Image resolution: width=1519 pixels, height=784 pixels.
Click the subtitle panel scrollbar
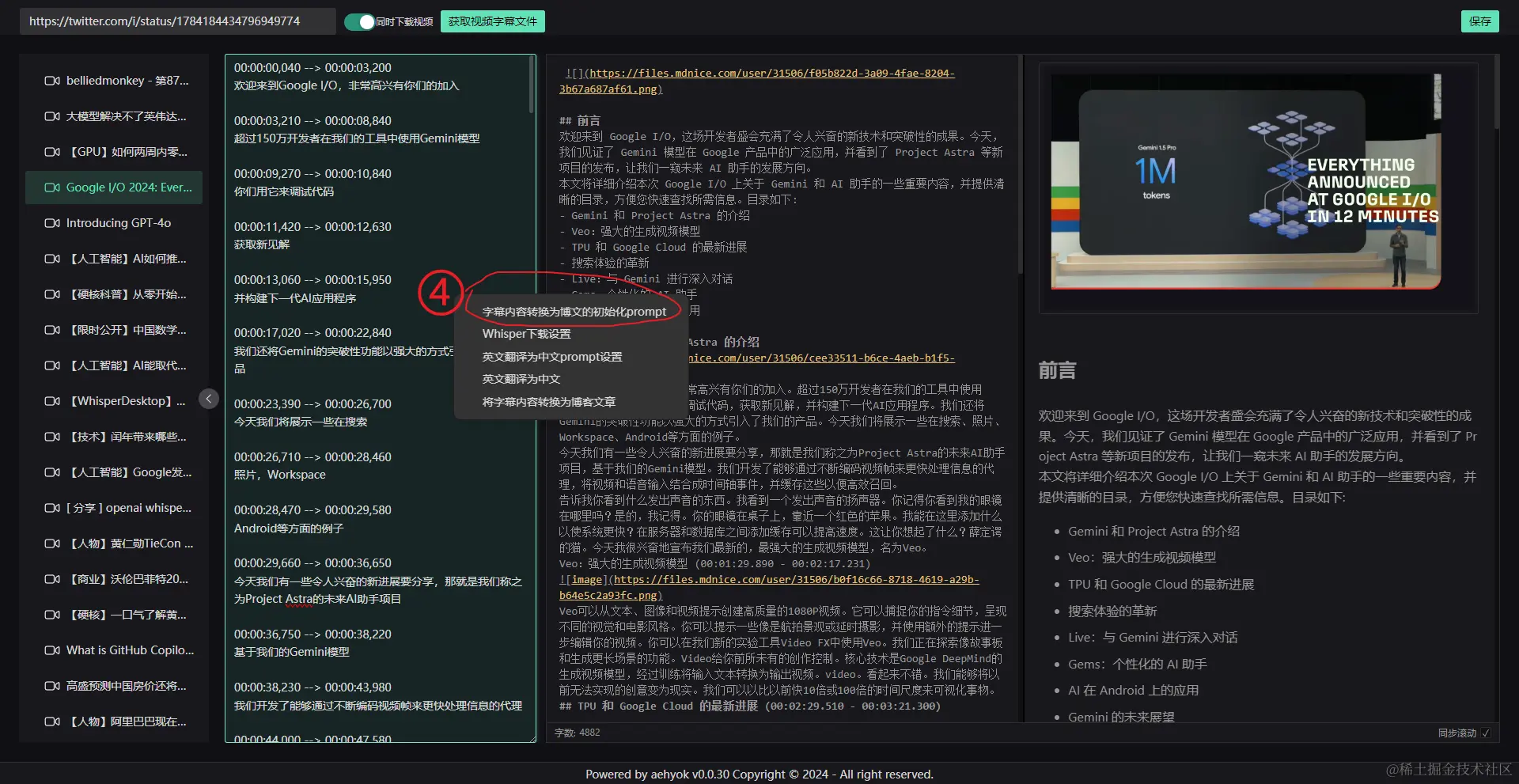point(532,85)
